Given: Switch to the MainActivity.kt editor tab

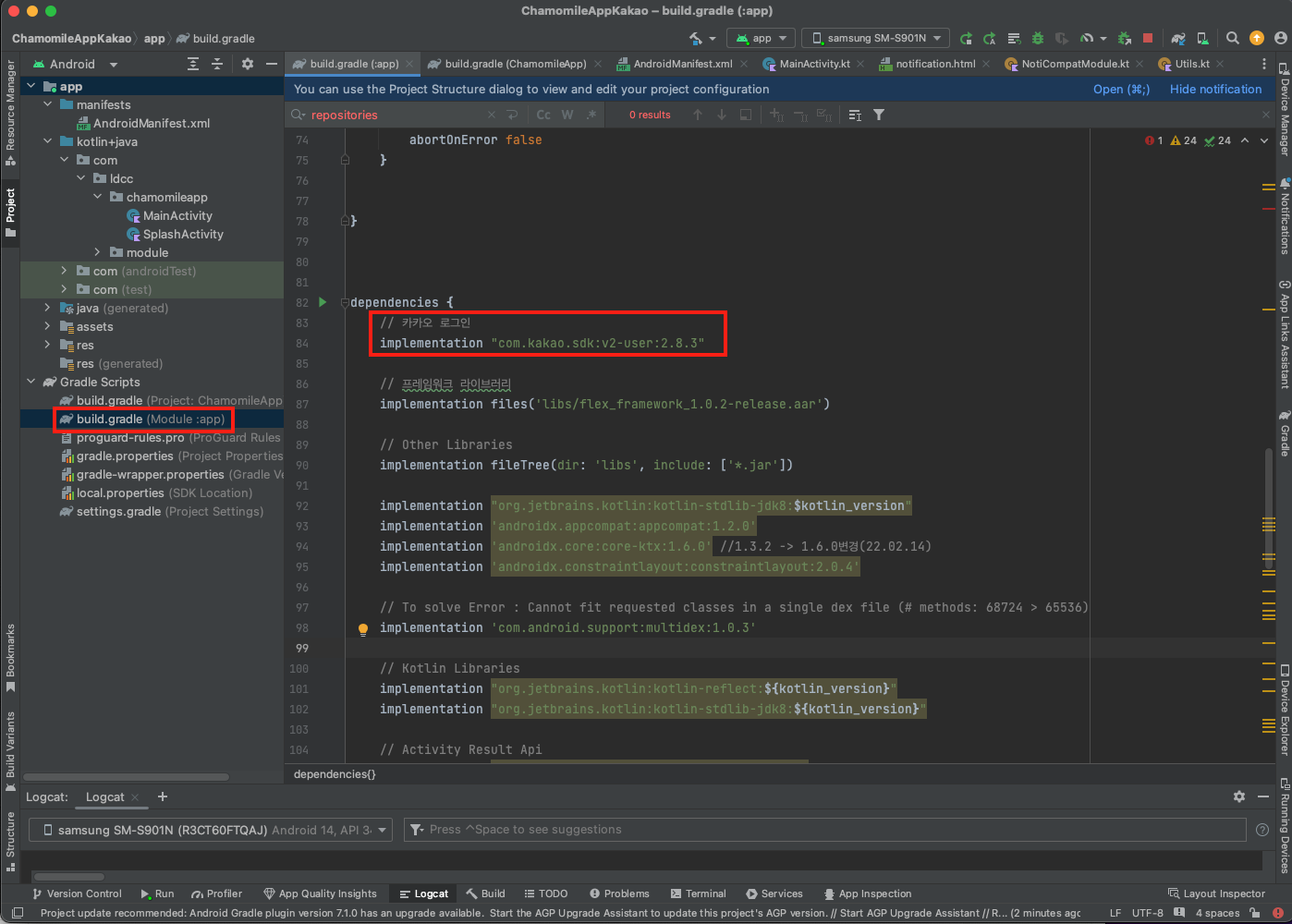Looking at the screenshot, I should (814, 64).
